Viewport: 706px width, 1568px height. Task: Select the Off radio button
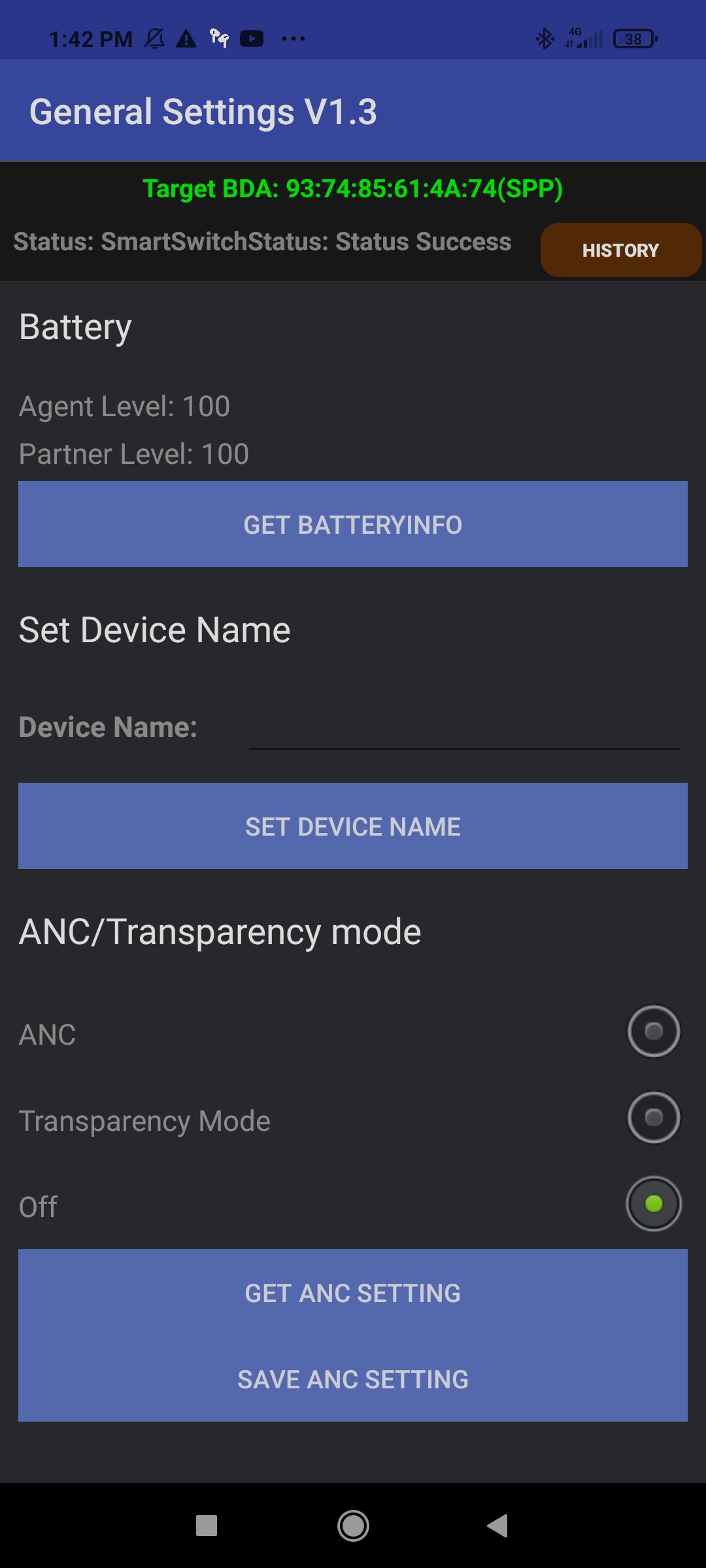(654, 1204)
